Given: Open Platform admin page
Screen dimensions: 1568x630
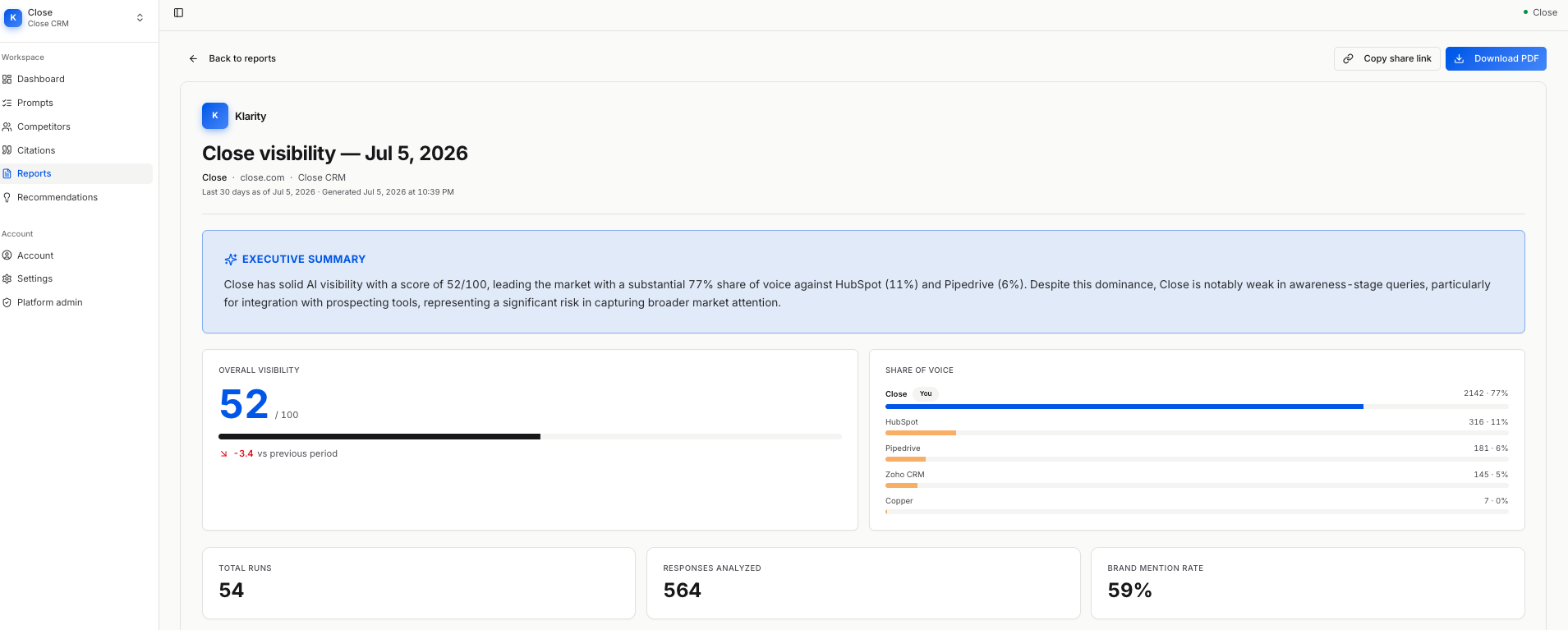Looking at the screenshot, I should pyautogui.click(x=76, y=302).
